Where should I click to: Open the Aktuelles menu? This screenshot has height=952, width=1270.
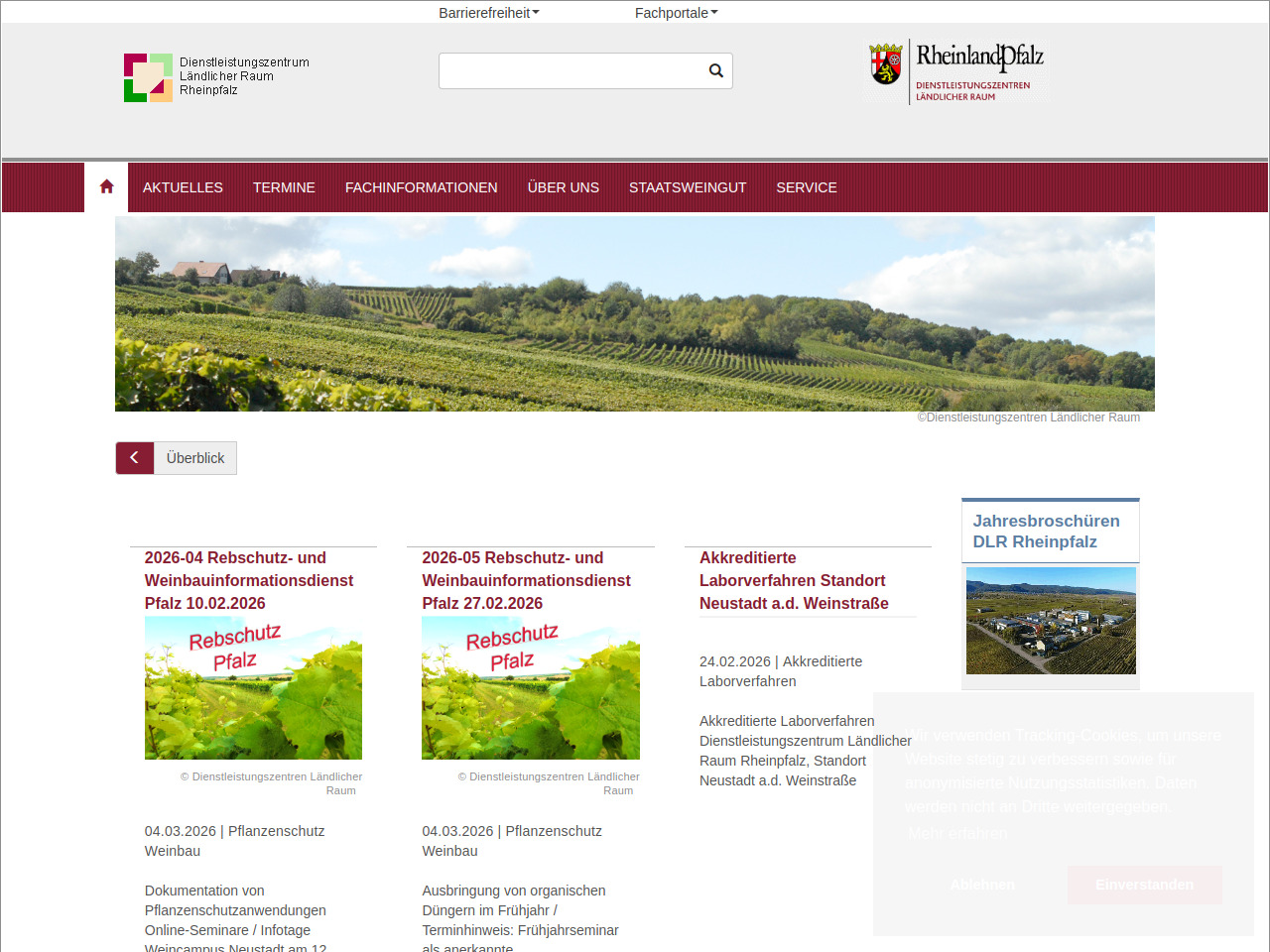click(183, 187)
